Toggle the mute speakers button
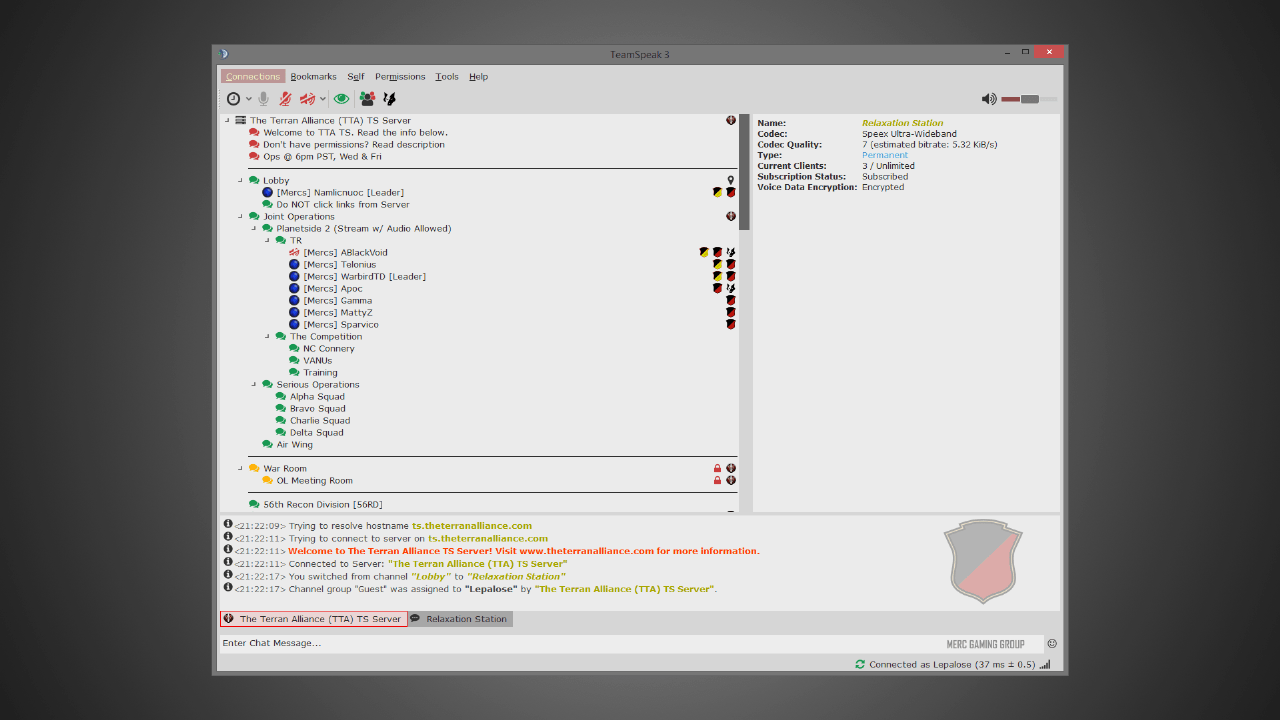Viewport: 1280px width, 720px height. pos(308,99)
